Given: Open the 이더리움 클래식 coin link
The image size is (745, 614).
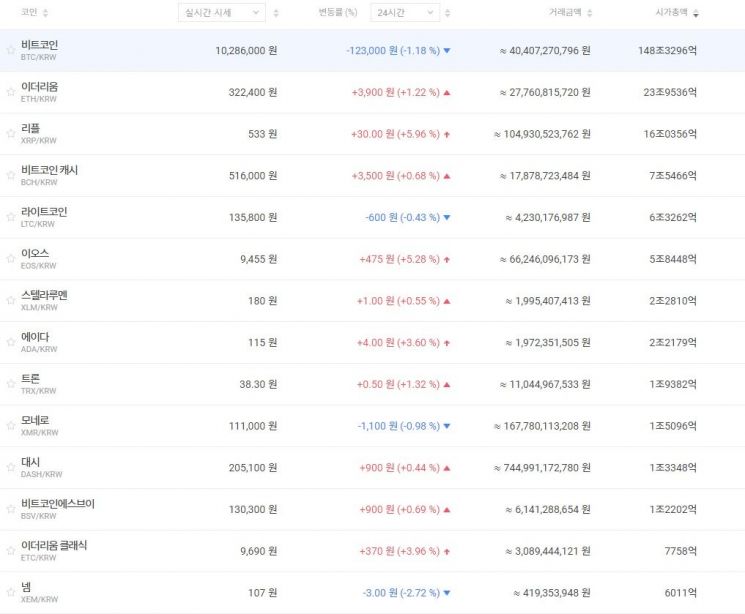Looking at the screenshot, I should pos(54,546).
